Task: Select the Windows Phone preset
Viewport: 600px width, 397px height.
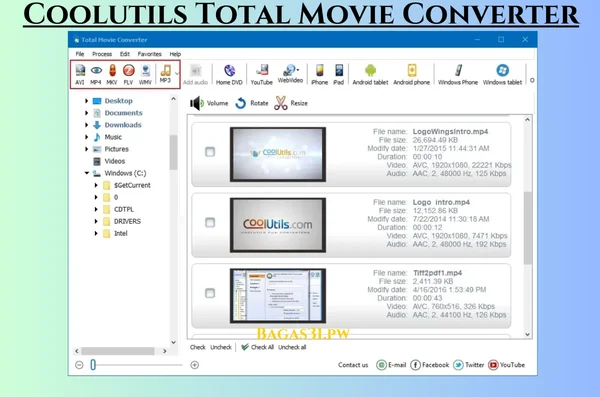Action: [x=458, y=74]
